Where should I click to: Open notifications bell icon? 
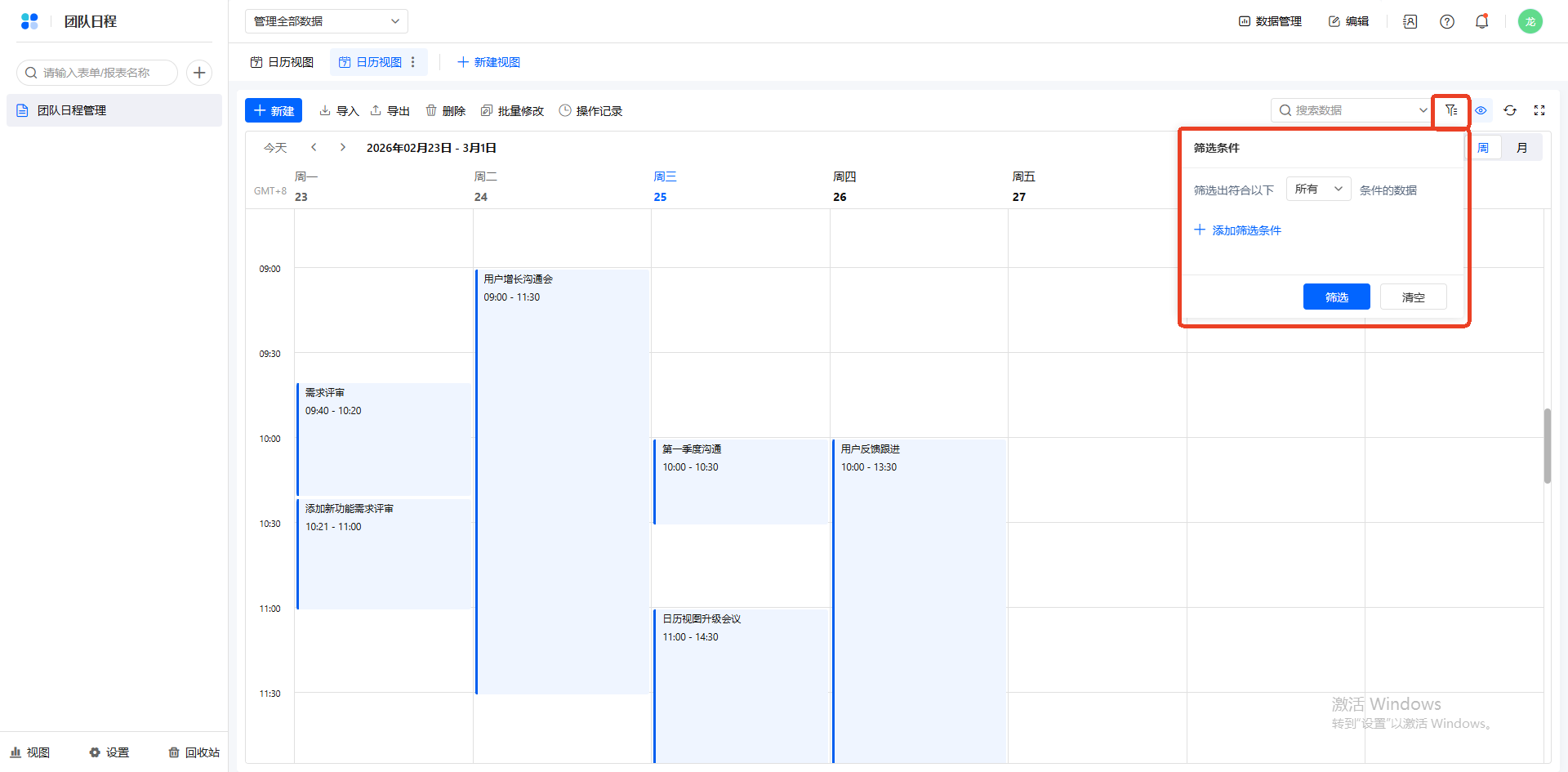coord(1481,21)
